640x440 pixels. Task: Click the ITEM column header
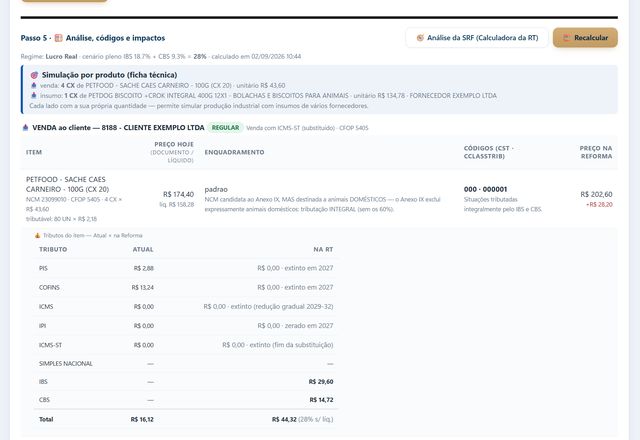(34, 152)
